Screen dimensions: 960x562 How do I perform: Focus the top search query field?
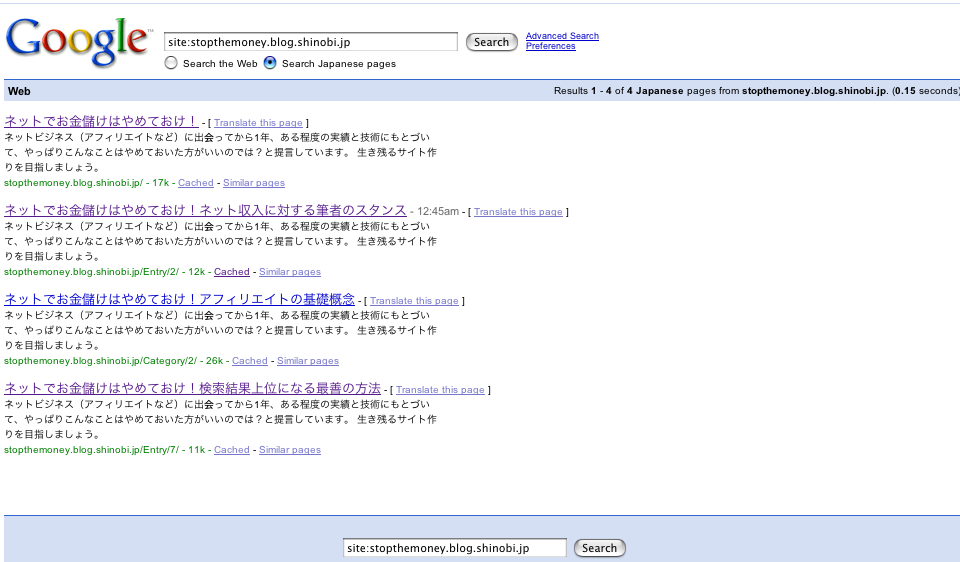(310, 42)
